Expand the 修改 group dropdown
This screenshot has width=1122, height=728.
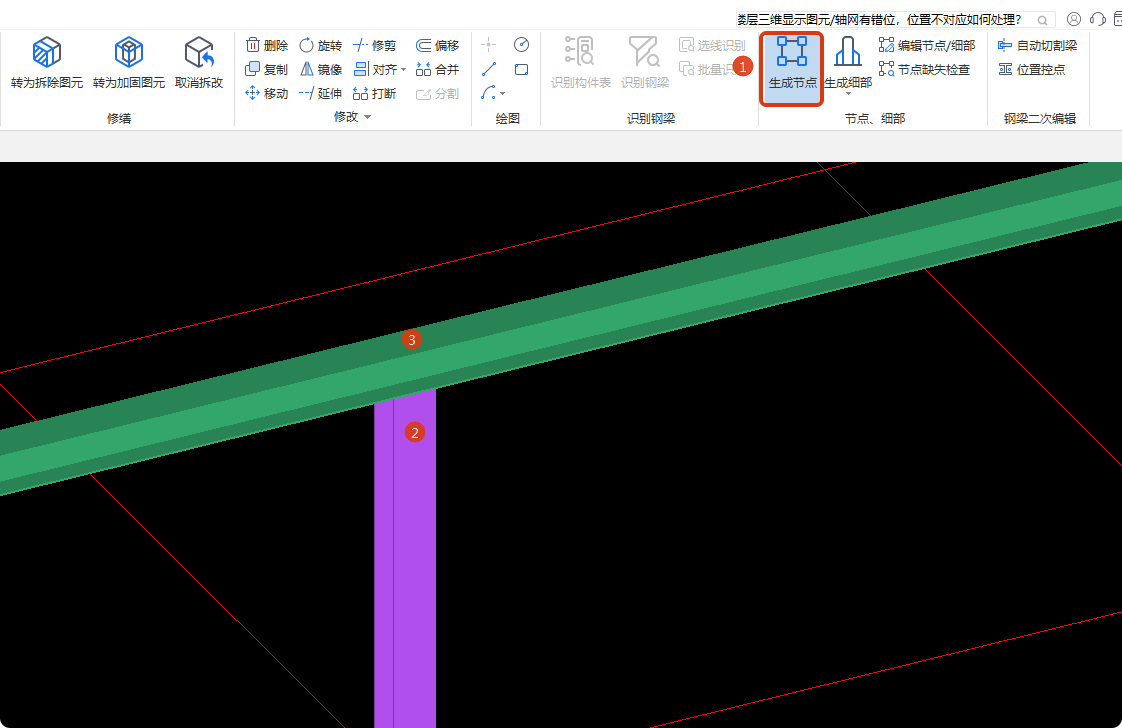[x=368, y=117]
